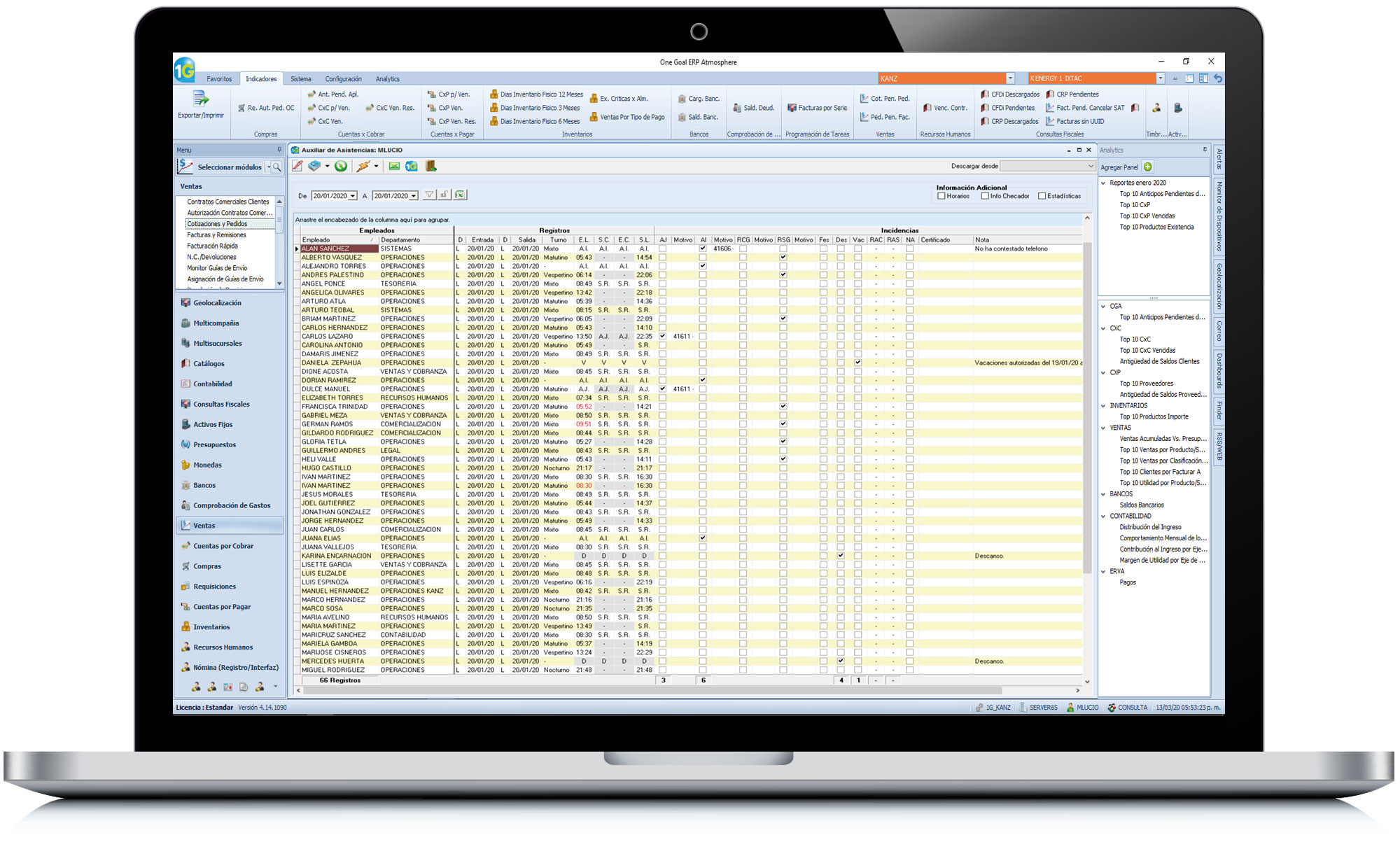Click the door exit toolbar icon
This screenshot has width=1400, height=842.
pos(431,166)
